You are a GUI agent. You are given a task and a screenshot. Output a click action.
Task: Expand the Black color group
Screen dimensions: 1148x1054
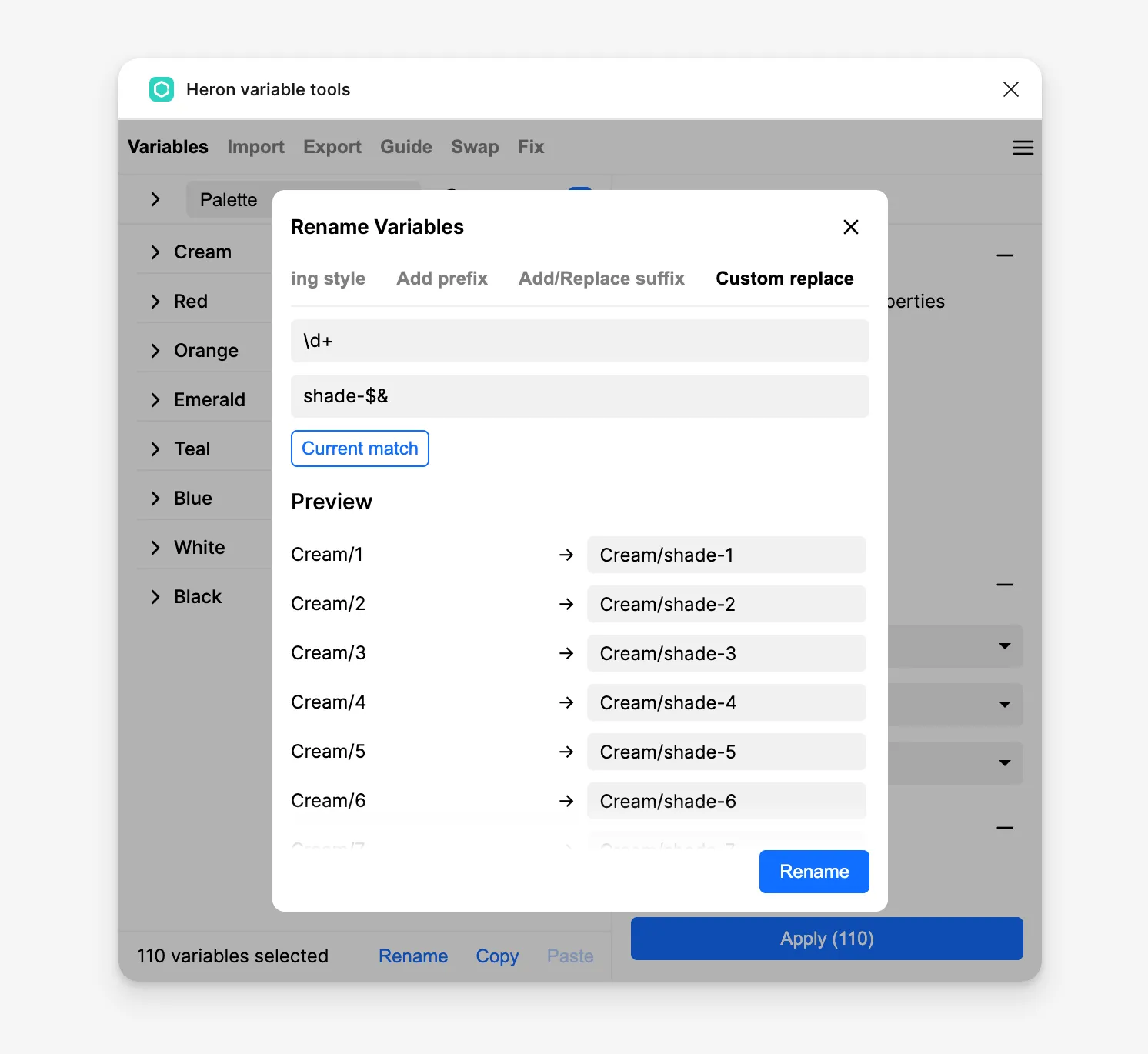pos(155,597)
